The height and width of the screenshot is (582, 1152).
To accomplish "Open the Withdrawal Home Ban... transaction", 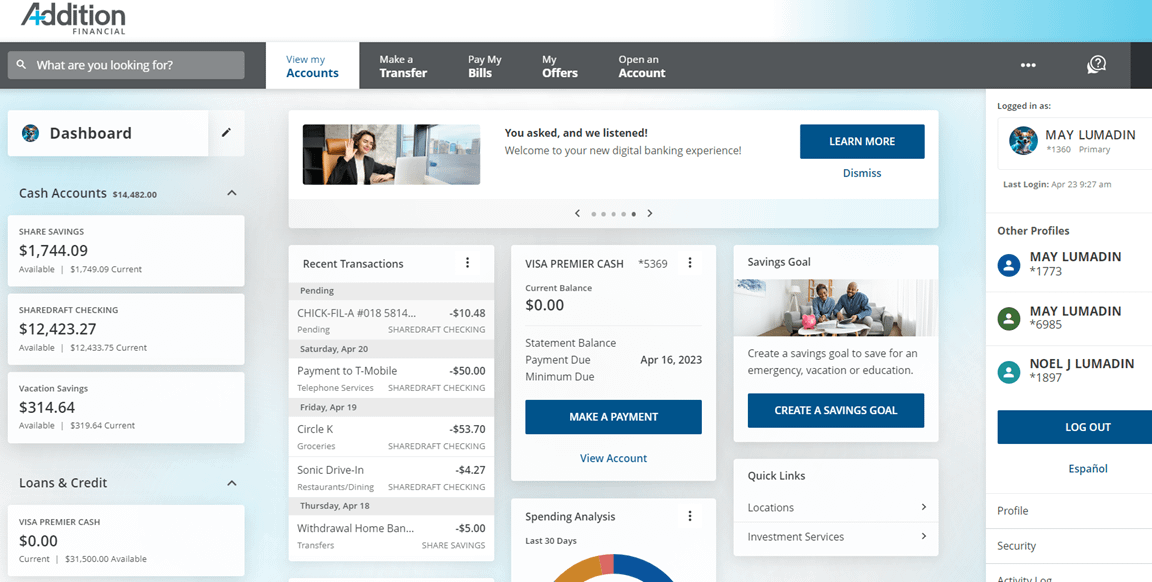I will pos(392,536).
